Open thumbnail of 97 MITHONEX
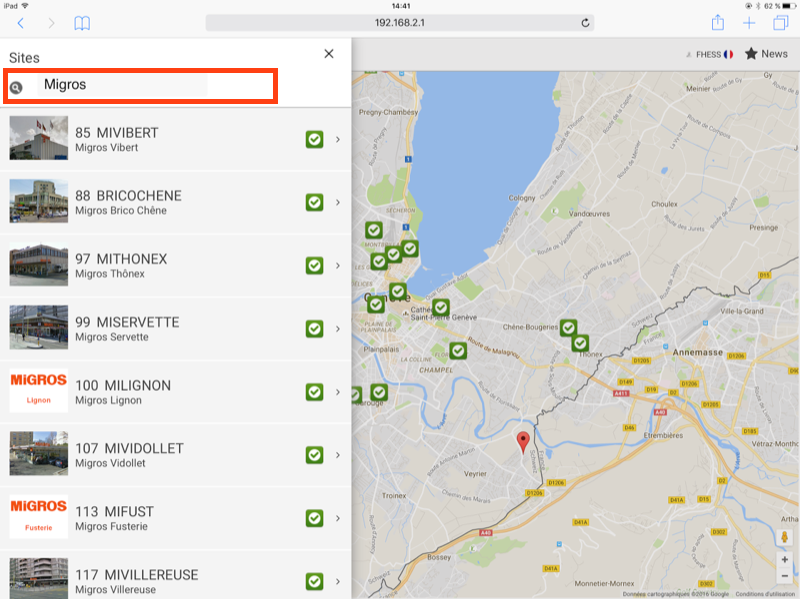Viewport: 800px width, 599px height. 39,264
